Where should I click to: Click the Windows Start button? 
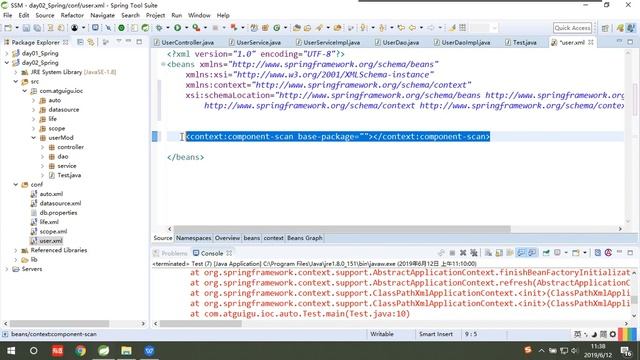point(11,351)
